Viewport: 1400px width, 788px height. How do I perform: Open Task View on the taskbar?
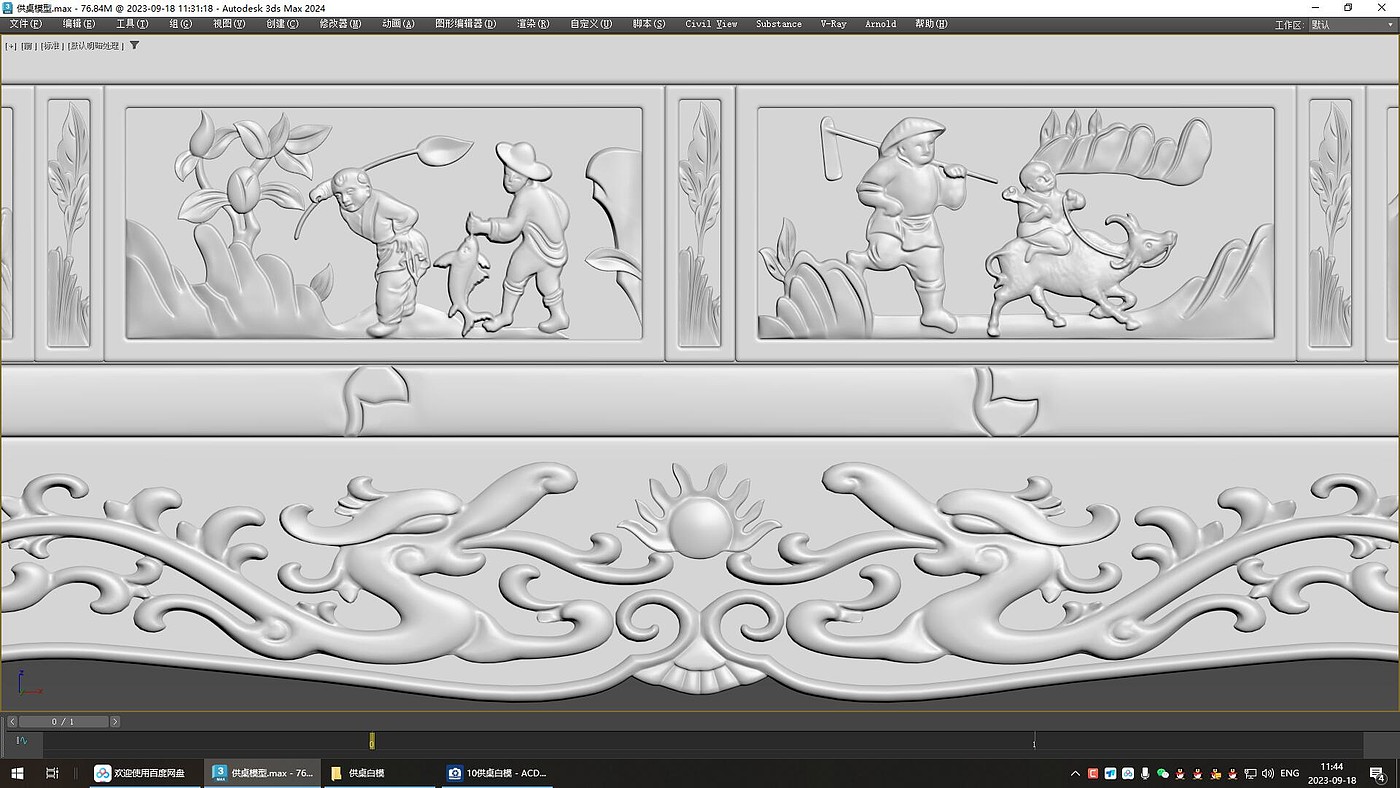[x=52, y=773]
